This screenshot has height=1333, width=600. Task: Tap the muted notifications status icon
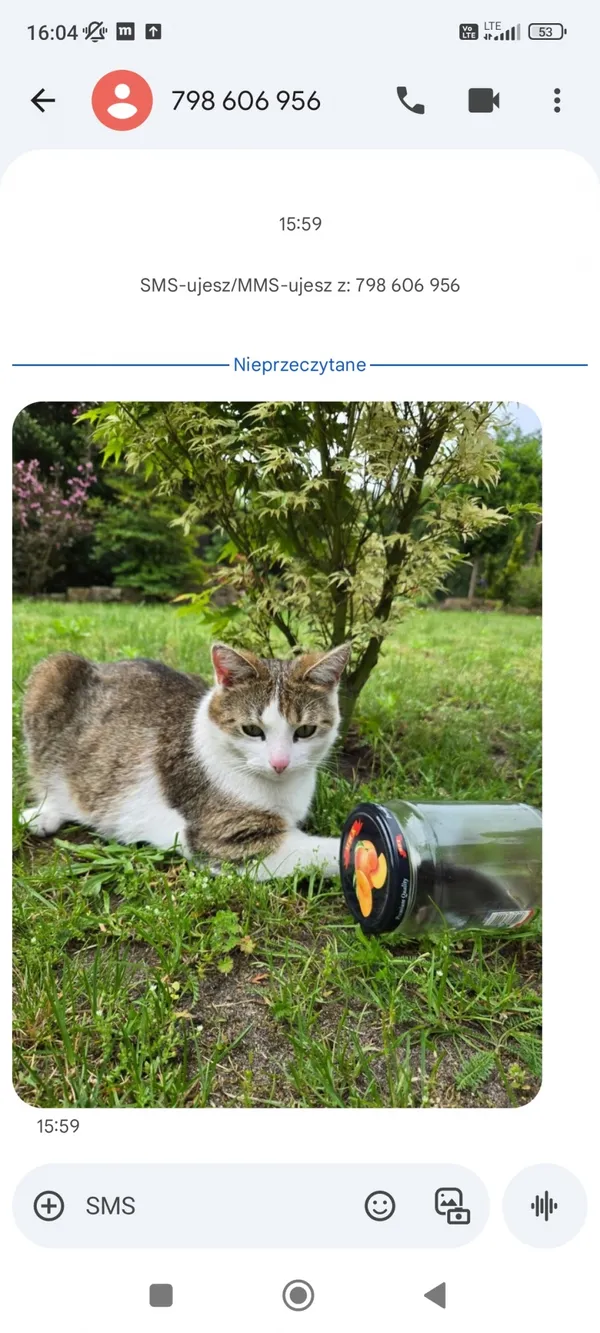95,32
